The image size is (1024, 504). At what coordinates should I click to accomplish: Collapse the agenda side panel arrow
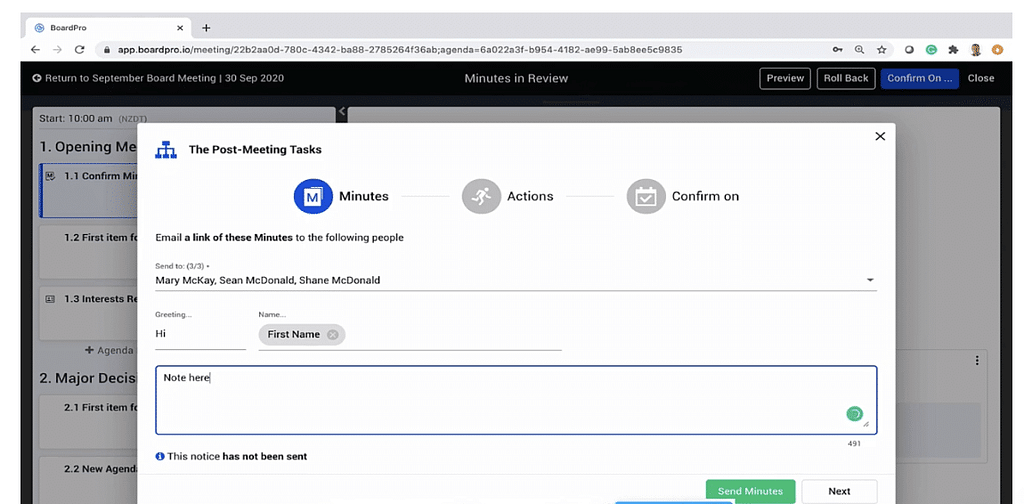click(x=342, y=112)
